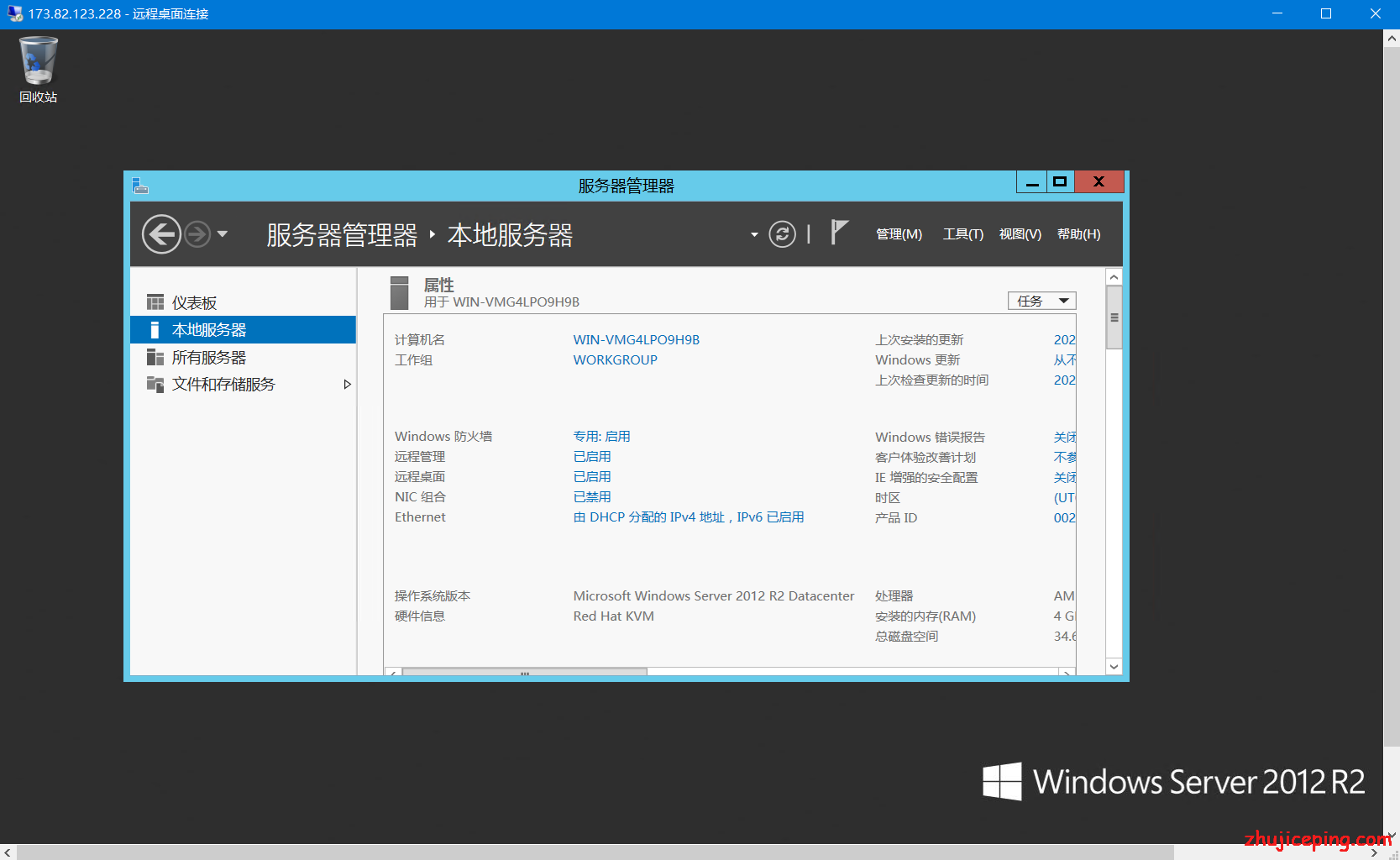The height and width of the screenshot is (860, 1400).
Task: Click the vertical scrollbar thumb in Server Manager
Action: coord(1114,317)
